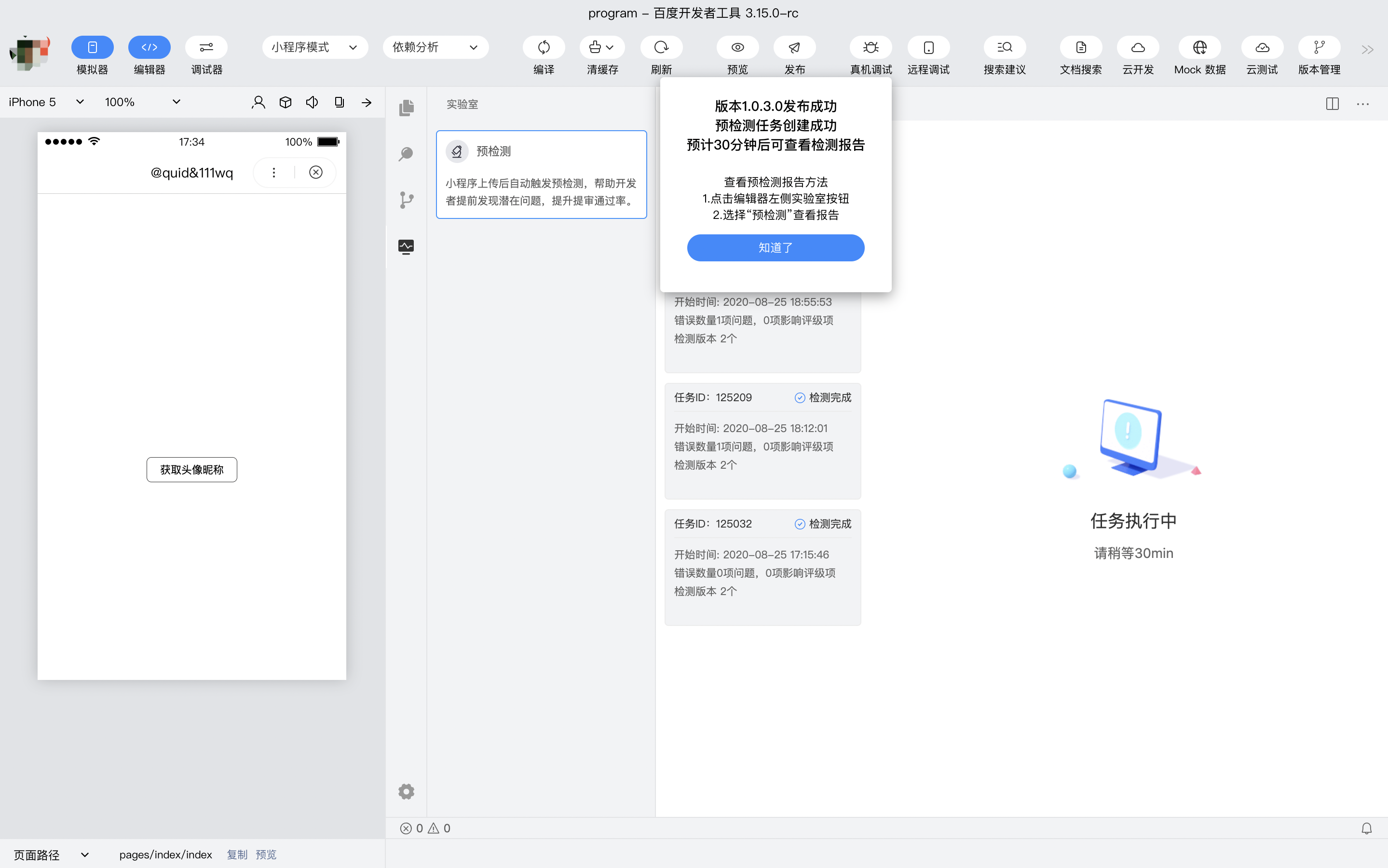Click the 清缓存 clear cache icon

tap(595, 47)
